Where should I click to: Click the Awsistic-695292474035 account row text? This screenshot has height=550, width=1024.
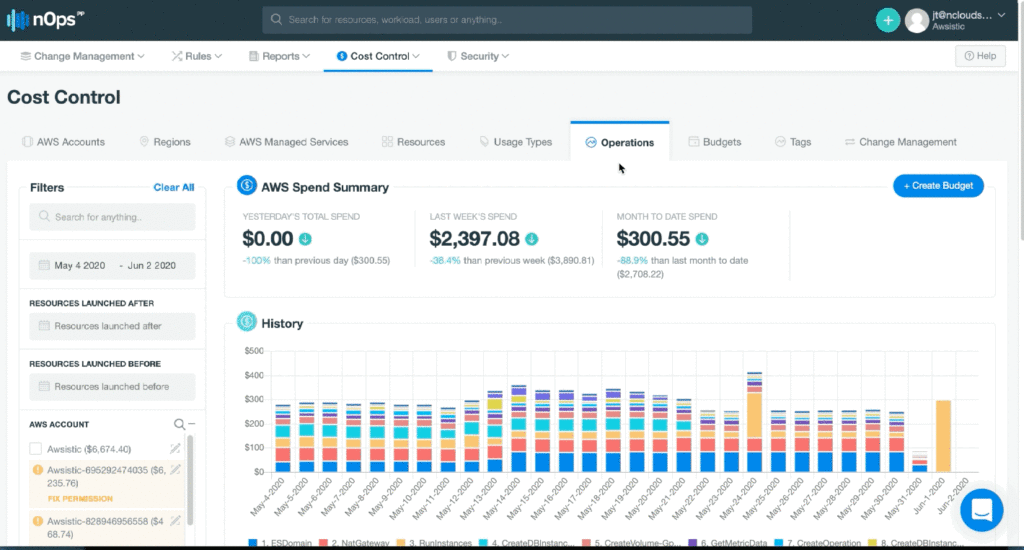click(106, 476)
